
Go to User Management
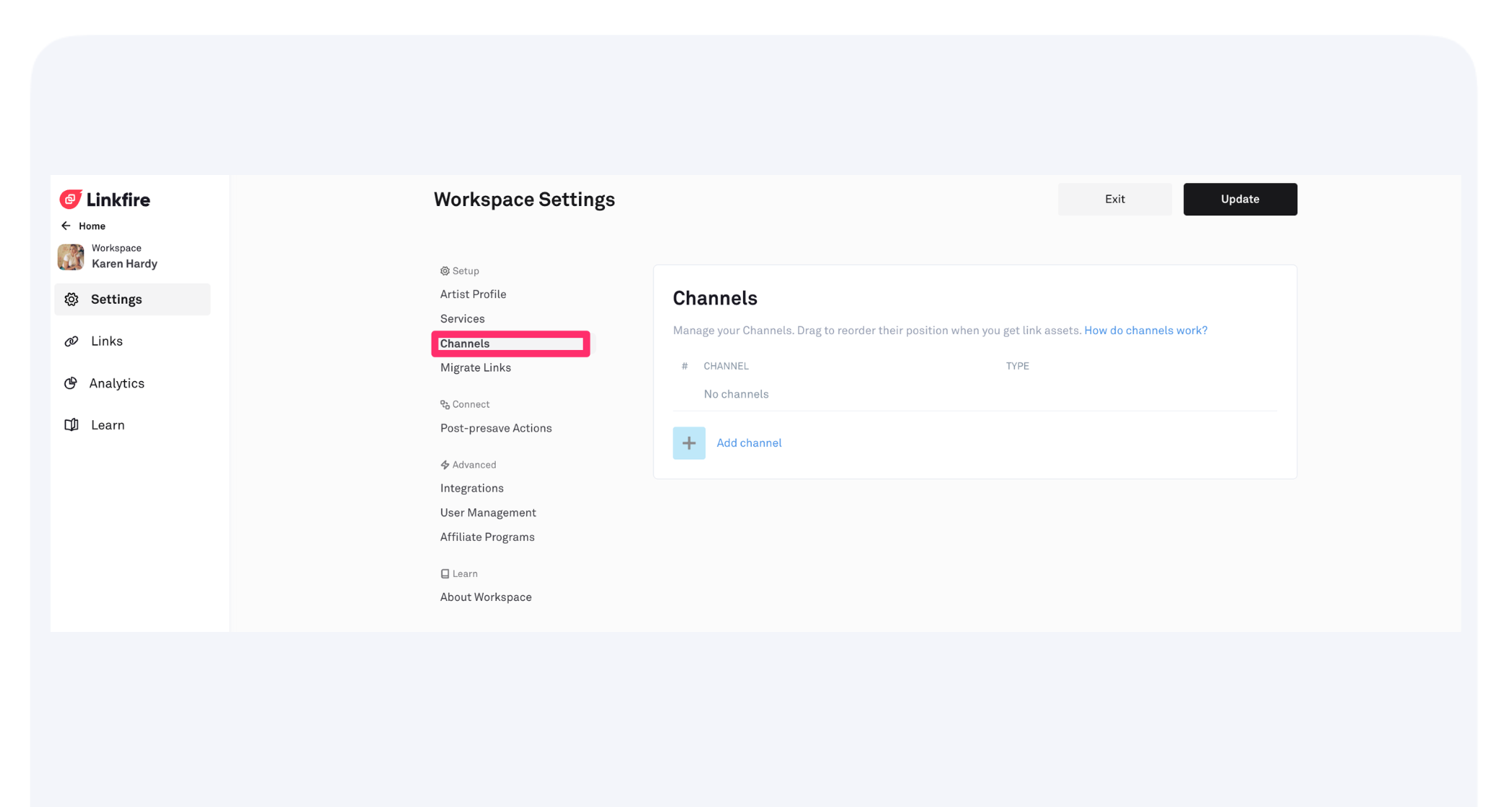point(488,513)
